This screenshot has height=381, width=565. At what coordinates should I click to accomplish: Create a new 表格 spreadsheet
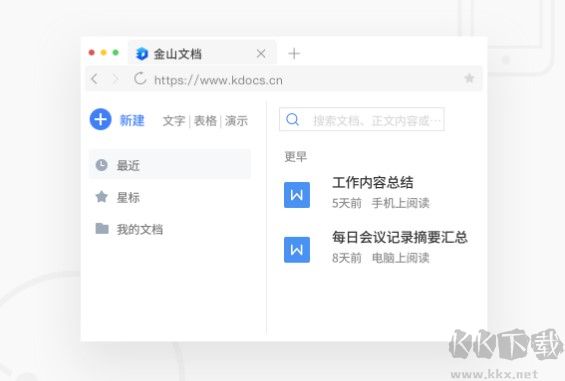click(205, 121)
